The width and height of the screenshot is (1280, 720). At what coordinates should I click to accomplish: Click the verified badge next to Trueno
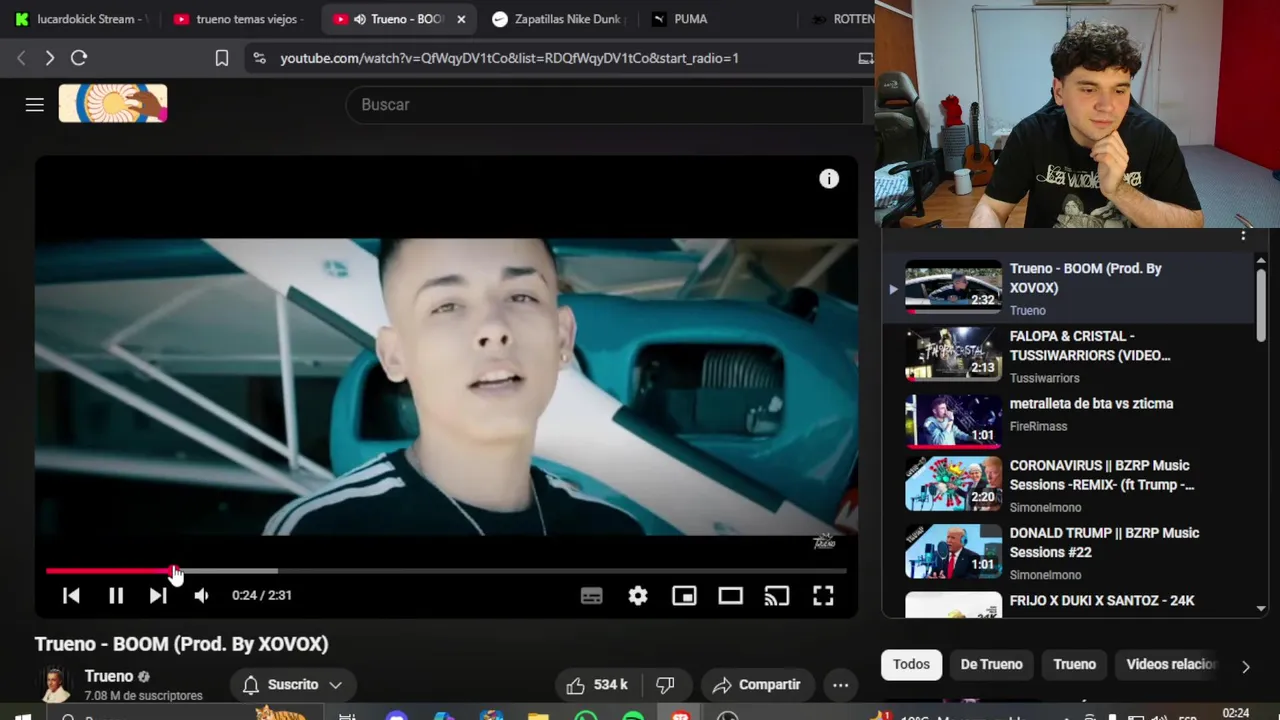[144, 677]
